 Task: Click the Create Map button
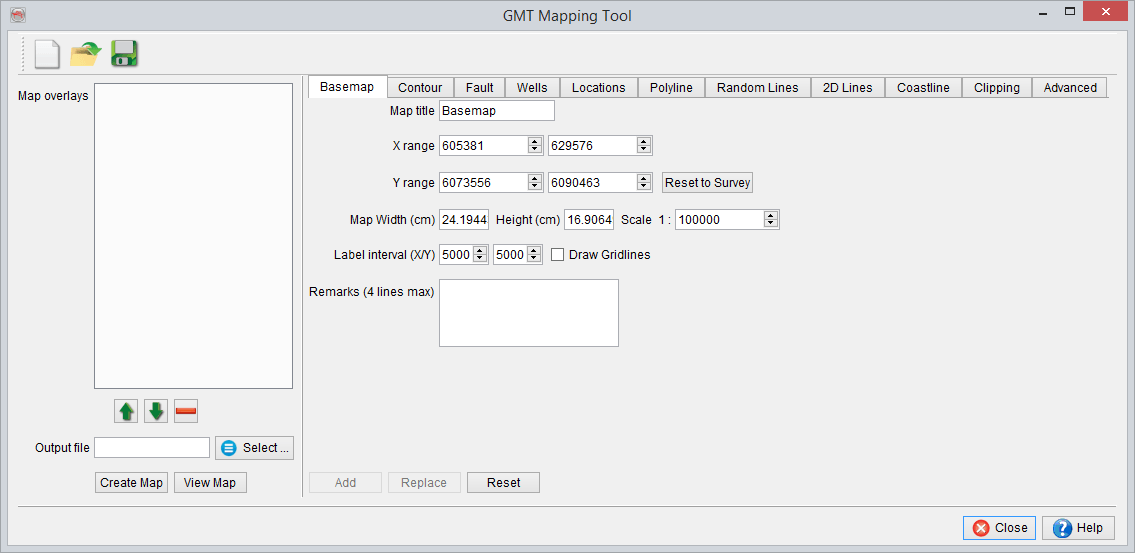point(131,483)
